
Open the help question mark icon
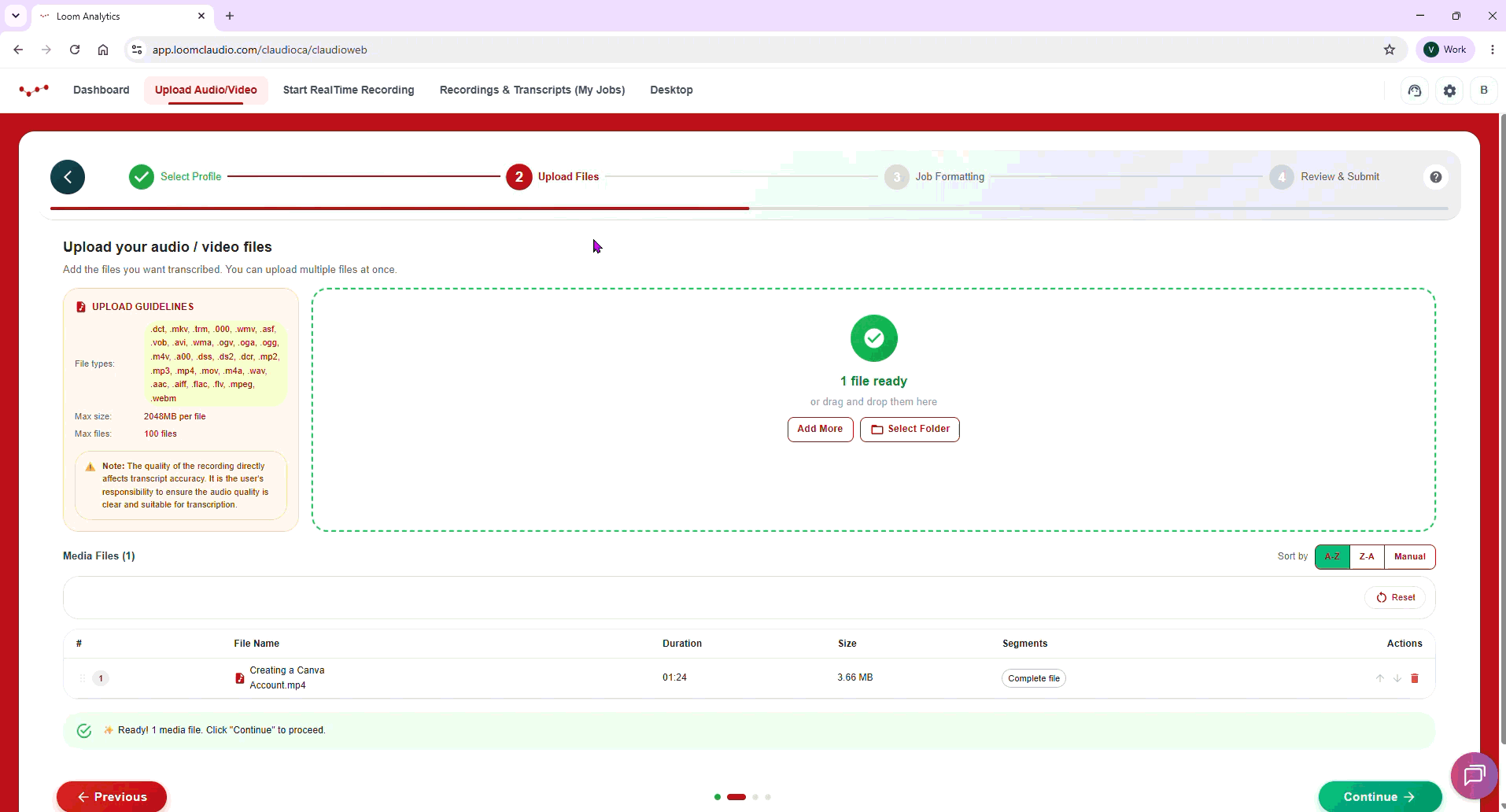point(1436,177)
